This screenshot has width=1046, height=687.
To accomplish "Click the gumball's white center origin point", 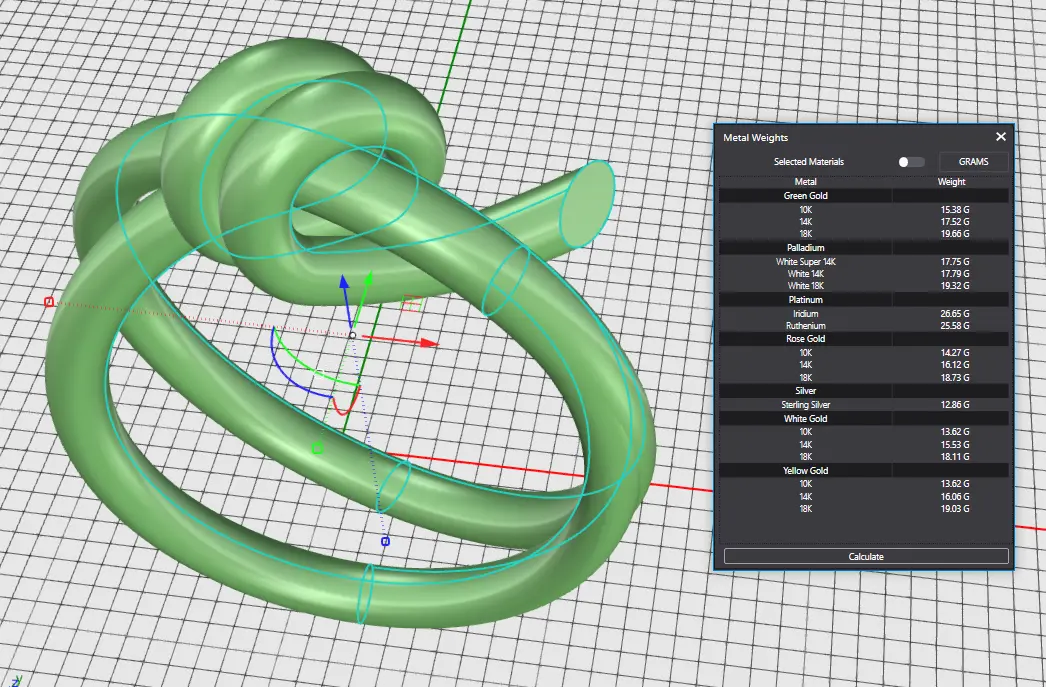I will point(352,335).
